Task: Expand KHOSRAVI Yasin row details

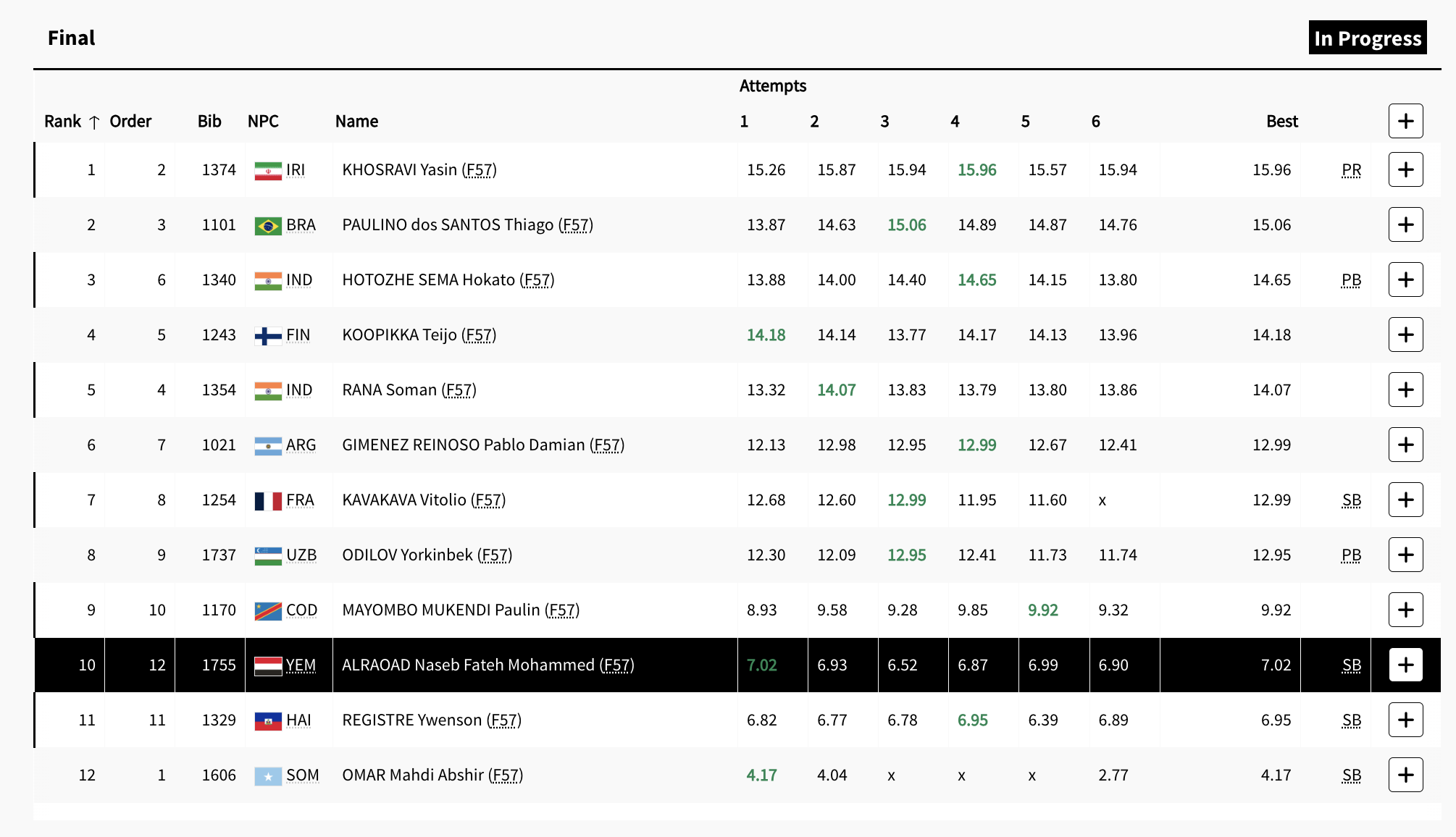Action: click(x=1405, y=169)
